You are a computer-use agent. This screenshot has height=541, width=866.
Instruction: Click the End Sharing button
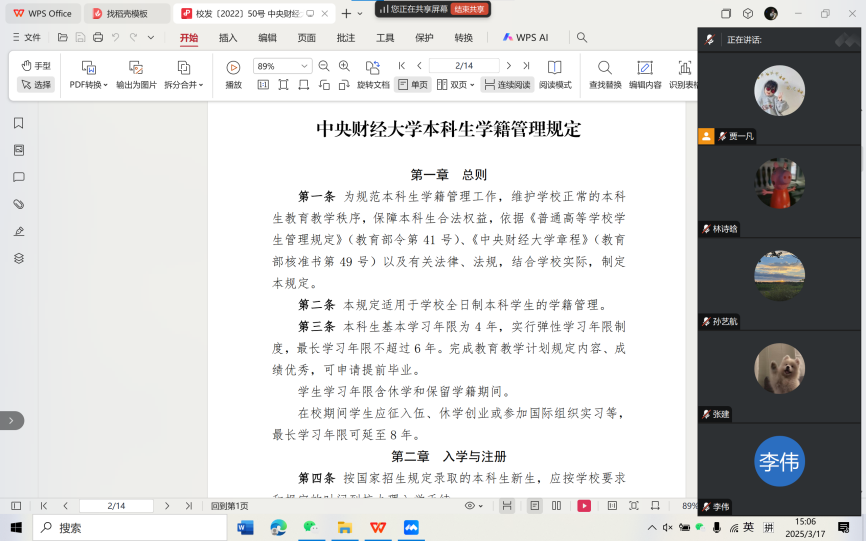[x=469, y=9]
